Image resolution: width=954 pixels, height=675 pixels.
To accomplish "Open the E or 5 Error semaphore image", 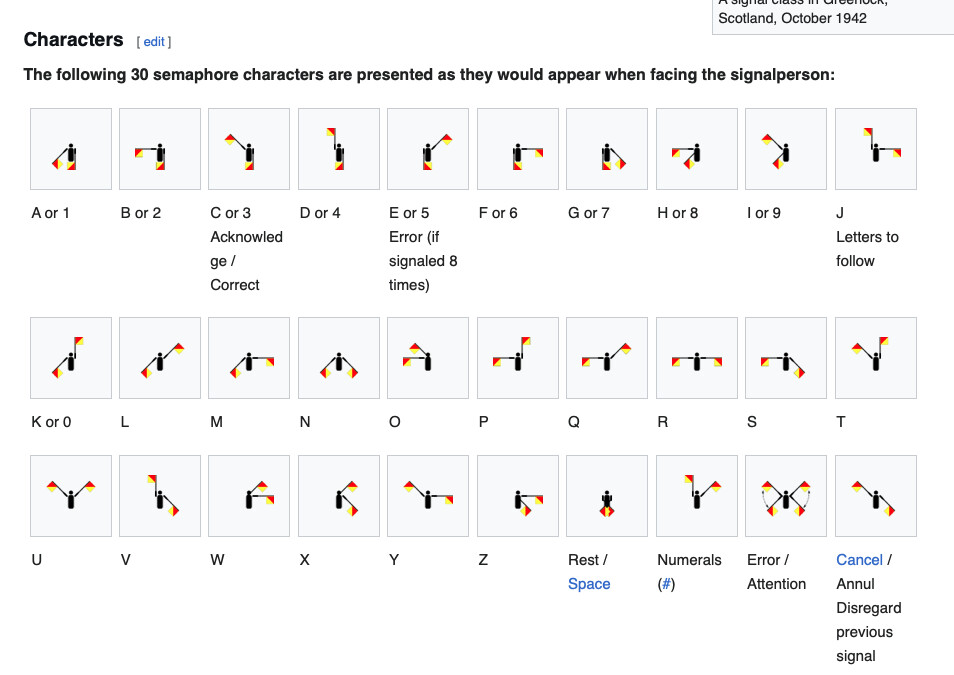I will pyautogui.click(x=428, y=149).
